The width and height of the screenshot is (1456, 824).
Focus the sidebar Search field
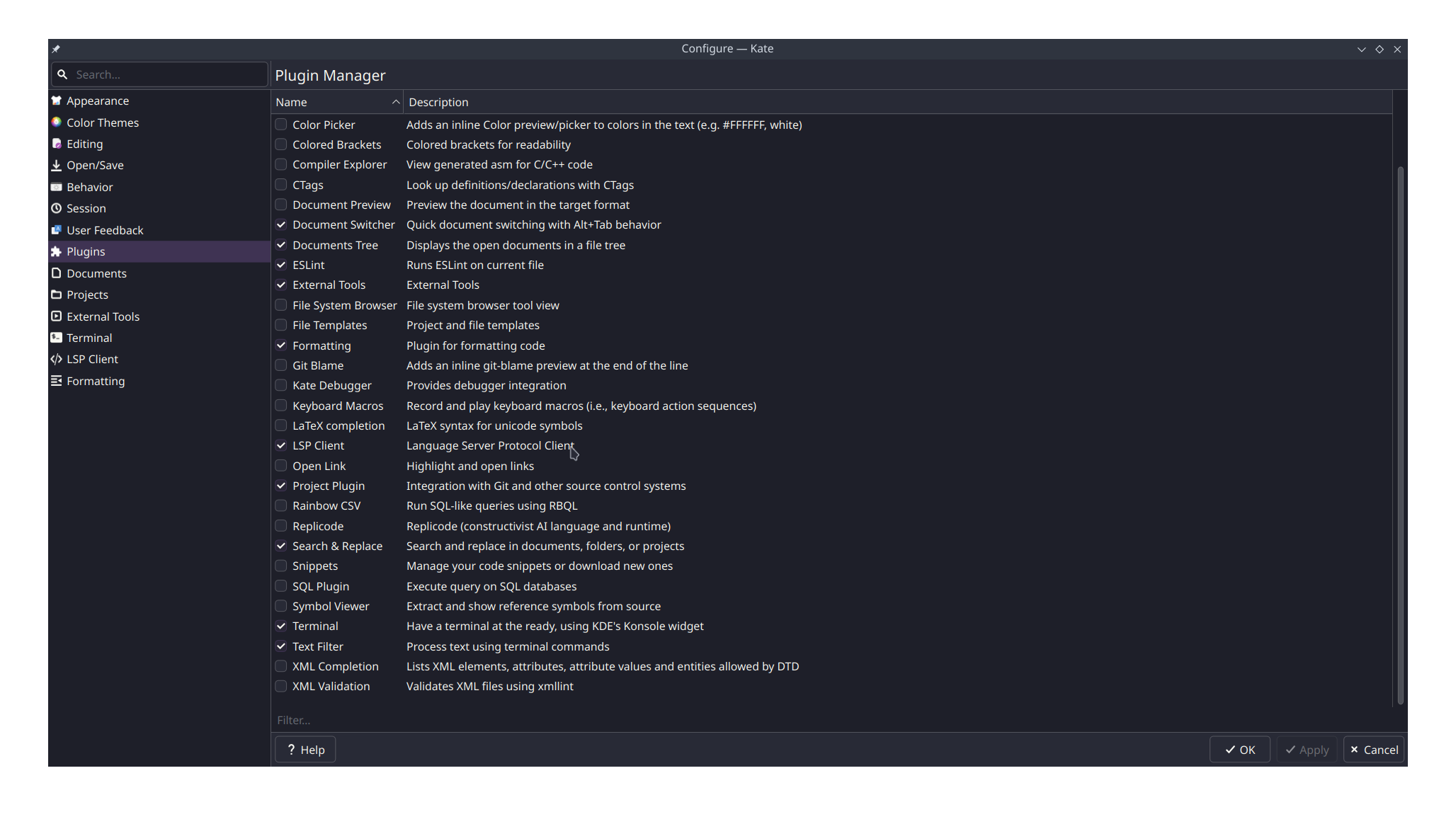(x=159, y=74)
